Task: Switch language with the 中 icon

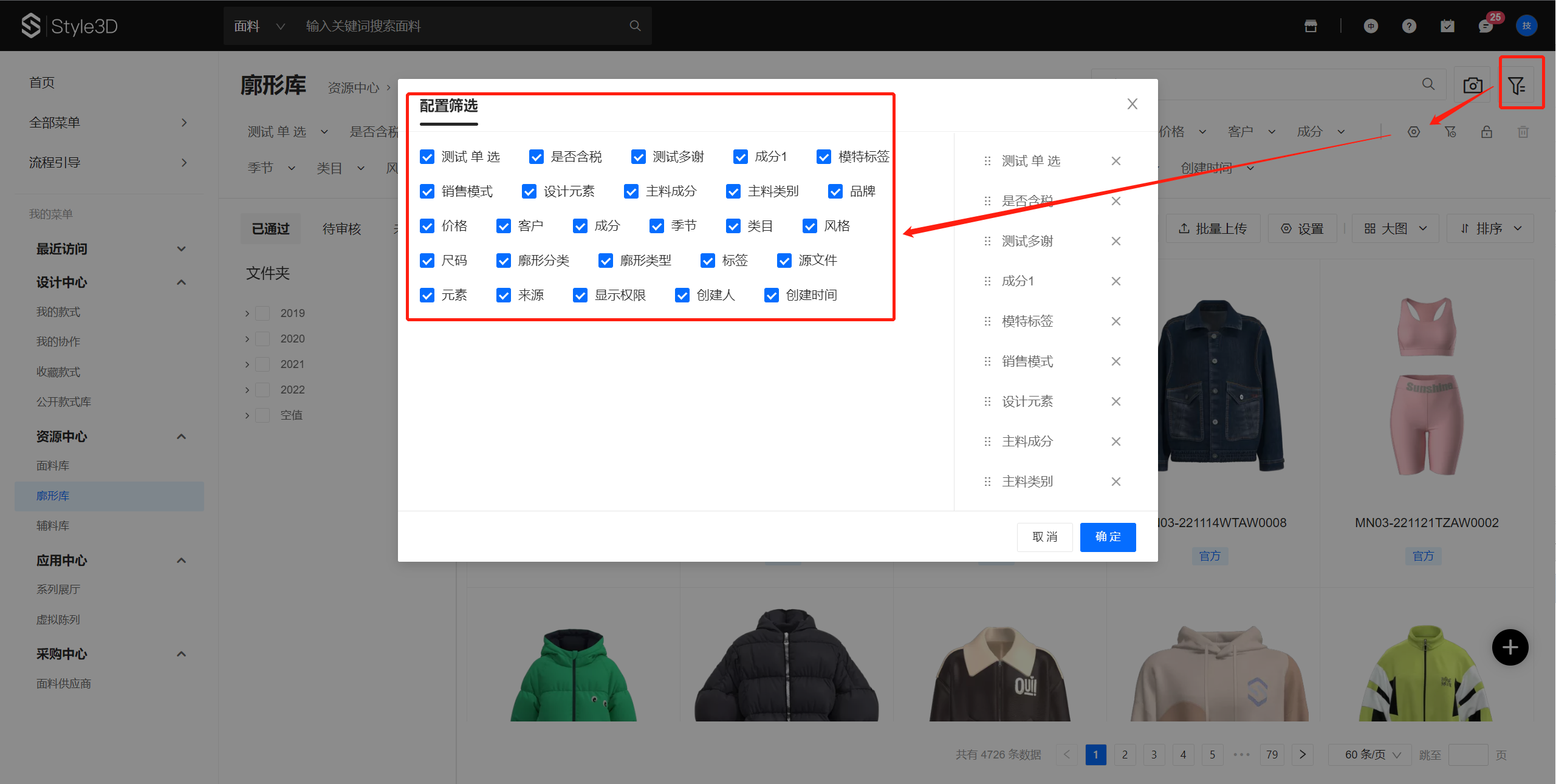Action: (1371, 26)
